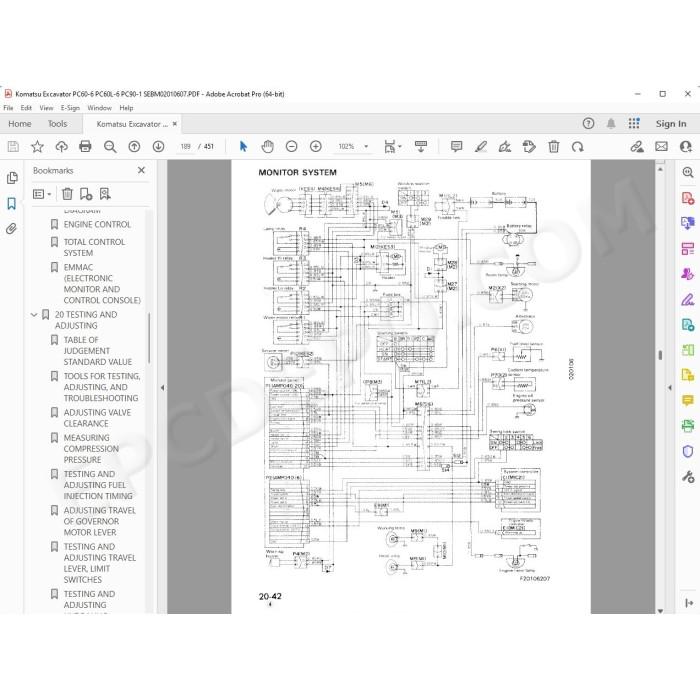
Task: Open the help question mark
Action: (x=588, y=124)
